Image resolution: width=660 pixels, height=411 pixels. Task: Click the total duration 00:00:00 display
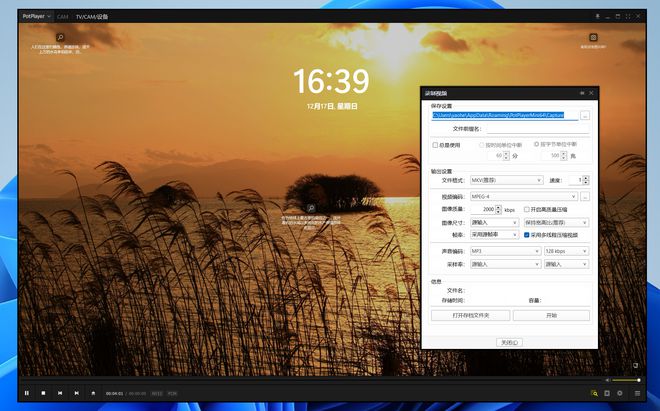137,393
